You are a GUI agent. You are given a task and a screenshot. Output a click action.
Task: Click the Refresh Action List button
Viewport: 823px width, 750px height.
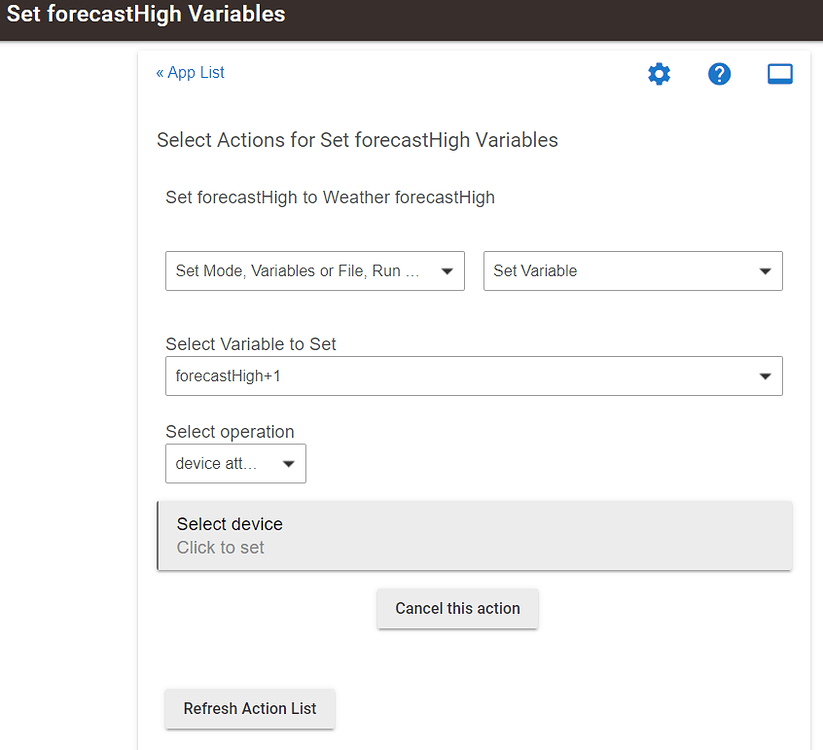tap(250, 708)
